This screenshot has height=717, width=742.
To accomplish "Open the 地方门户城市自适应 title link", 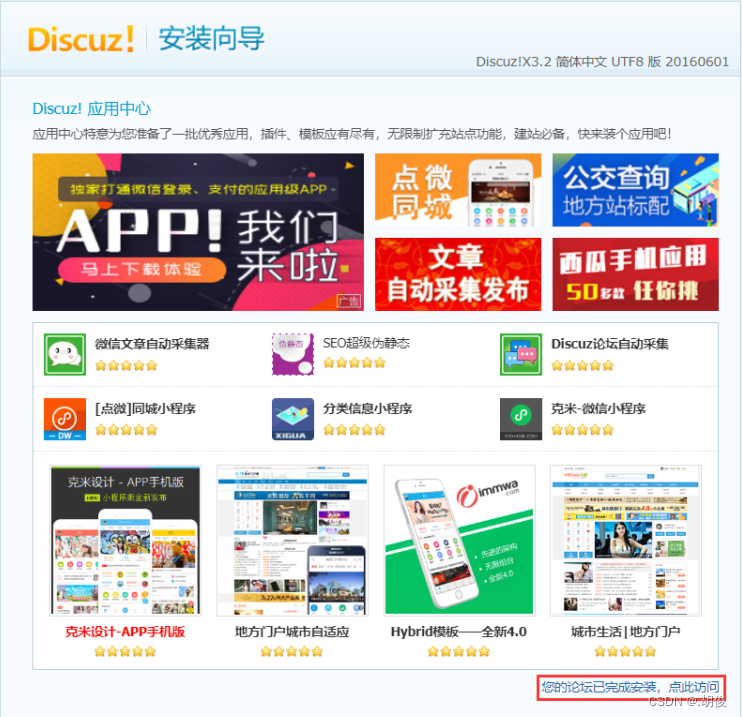I will click(x=292, y=632).
